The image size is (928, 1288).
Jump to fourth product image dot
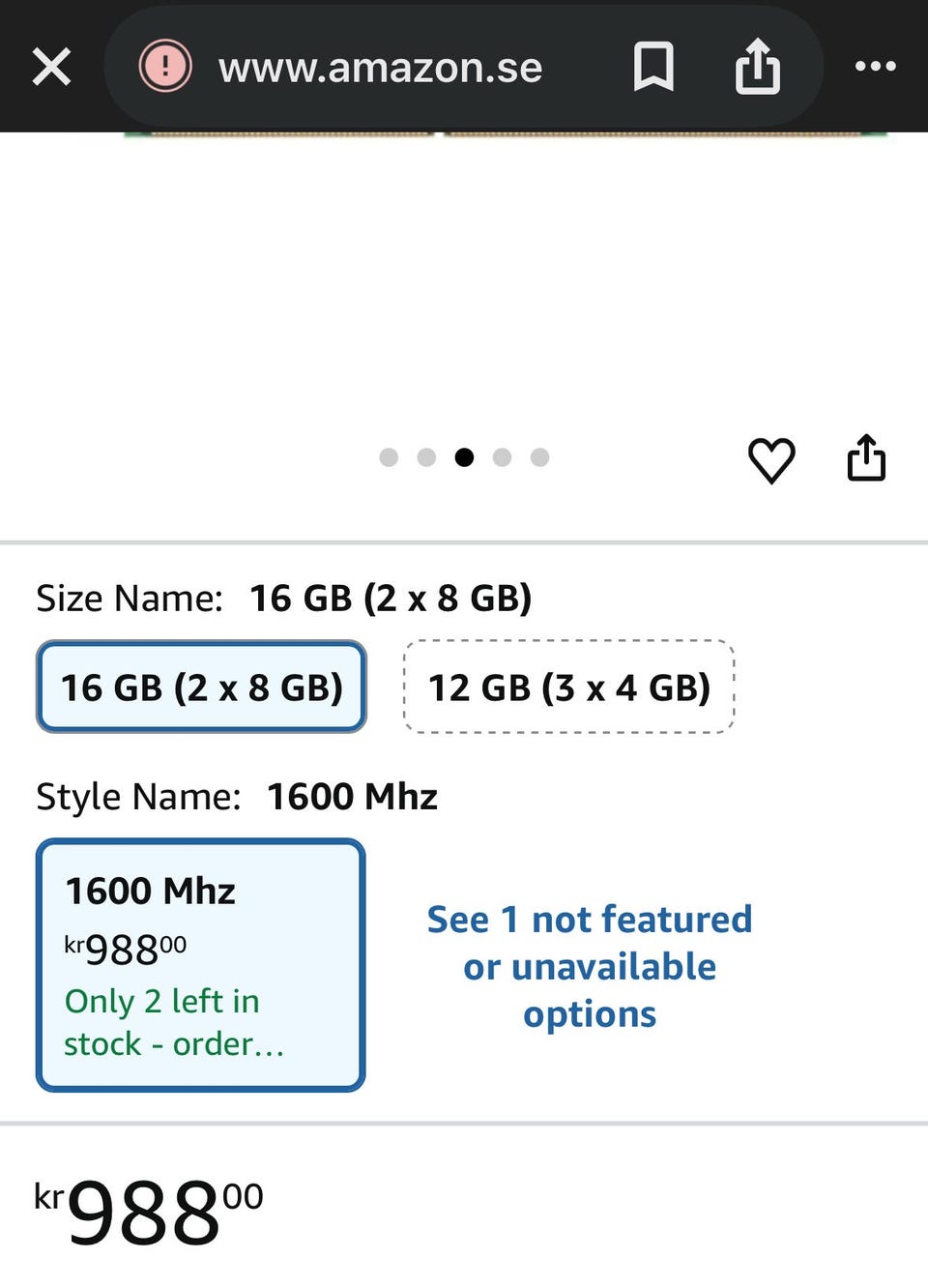(502, 457)
